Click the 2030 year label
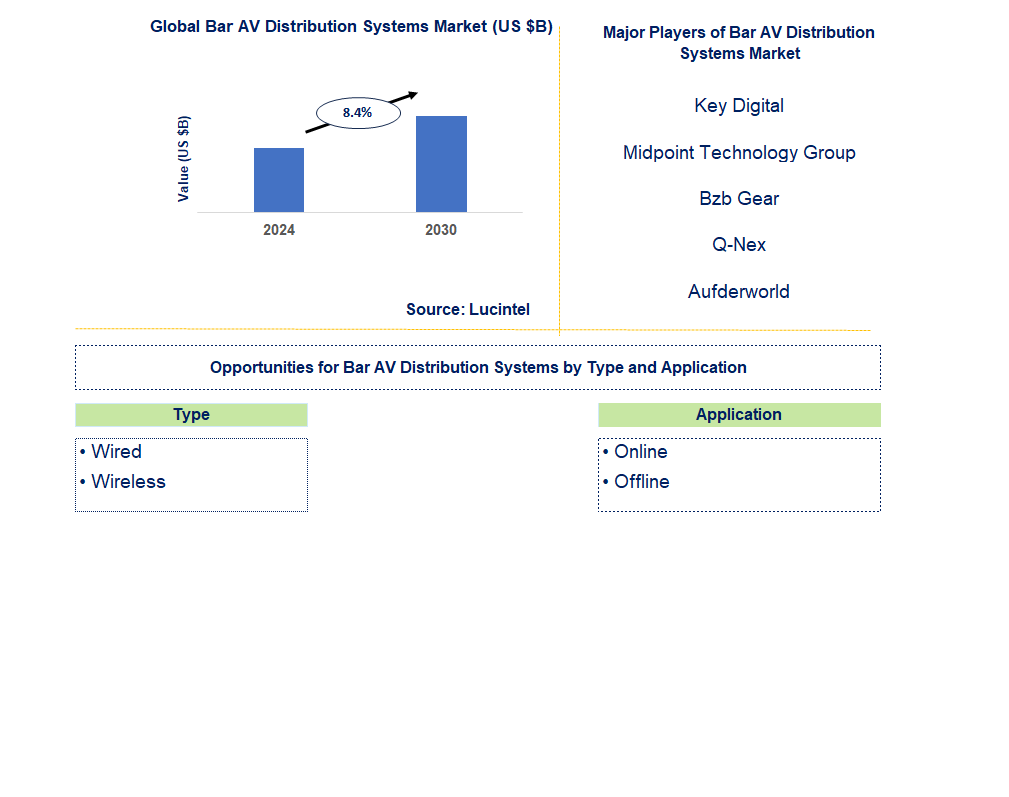The height and width of the screenshot is (797, 1009). [x=440, y=229]
